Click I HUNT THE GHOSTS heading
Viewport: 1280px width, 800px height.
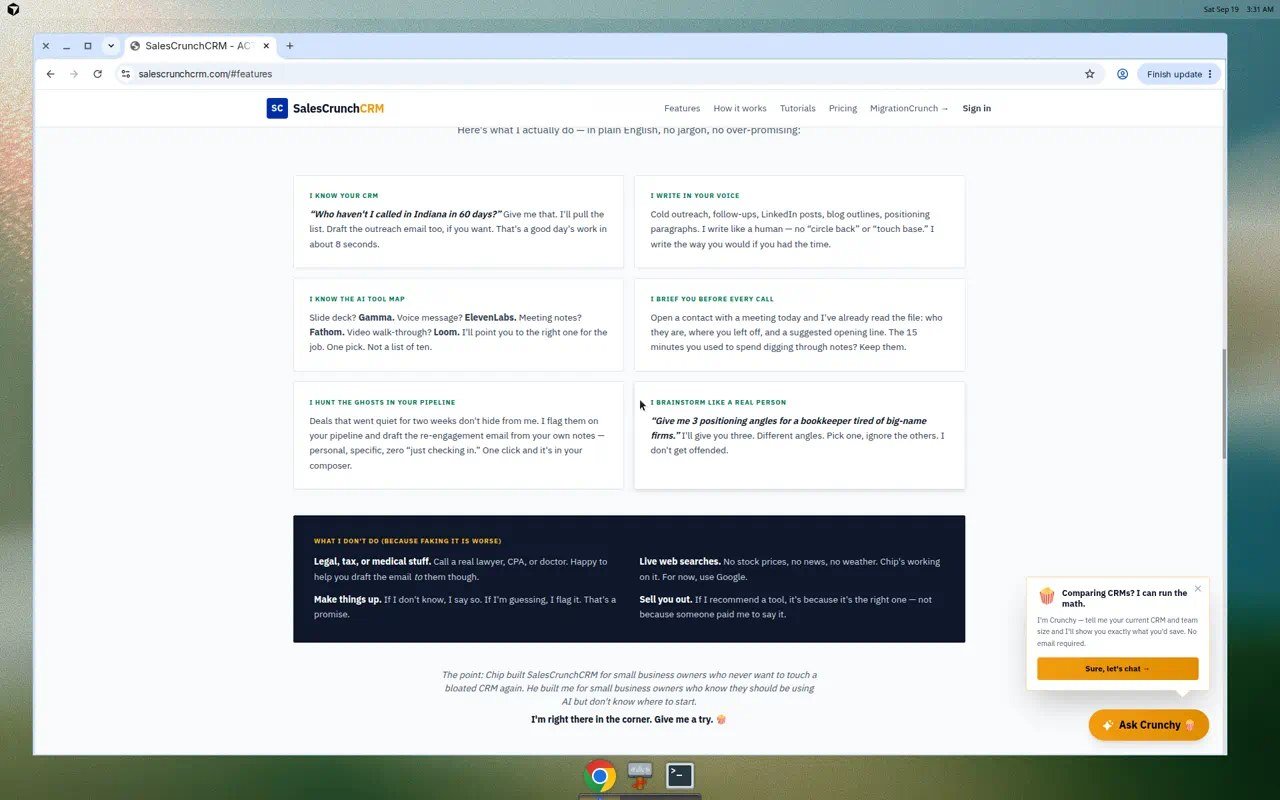tap(382, 402)
